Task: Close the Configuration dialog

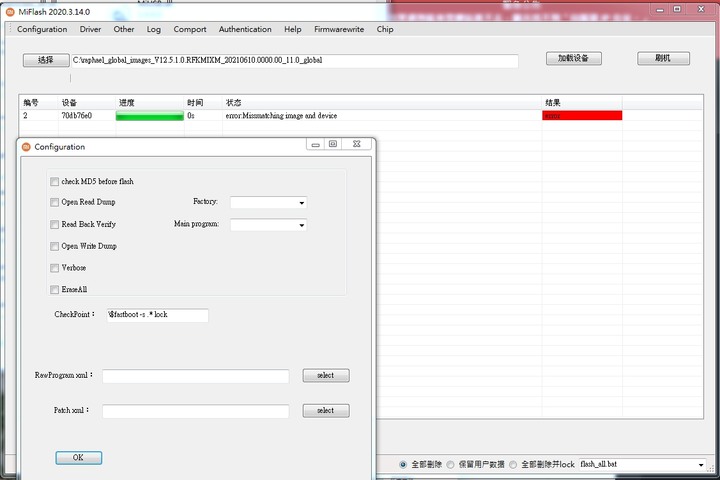Action: tap(357, 144)
